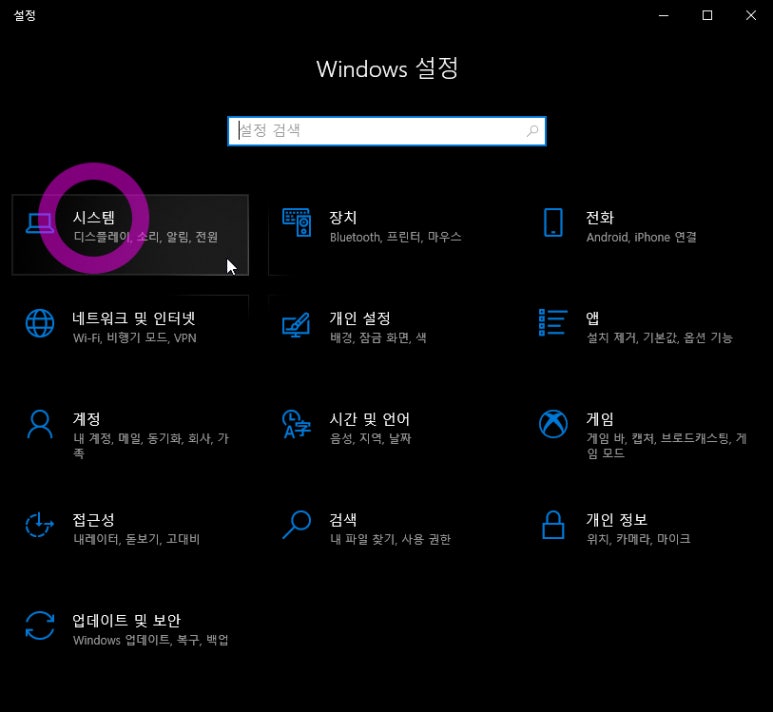Click the 개인 정보 lock icon
Viewport: 773px width, 712px height.
(553, 524)
